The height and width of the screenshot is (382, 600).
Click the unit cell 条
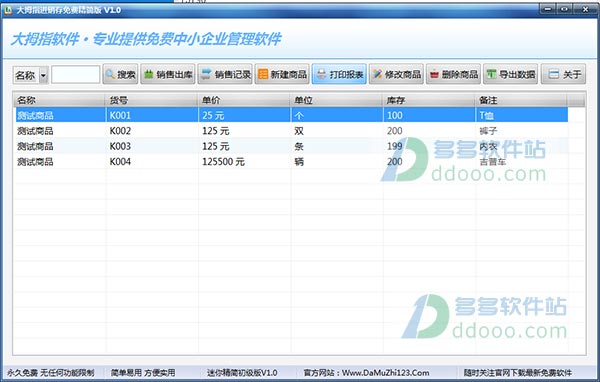[x=299, y=146]
